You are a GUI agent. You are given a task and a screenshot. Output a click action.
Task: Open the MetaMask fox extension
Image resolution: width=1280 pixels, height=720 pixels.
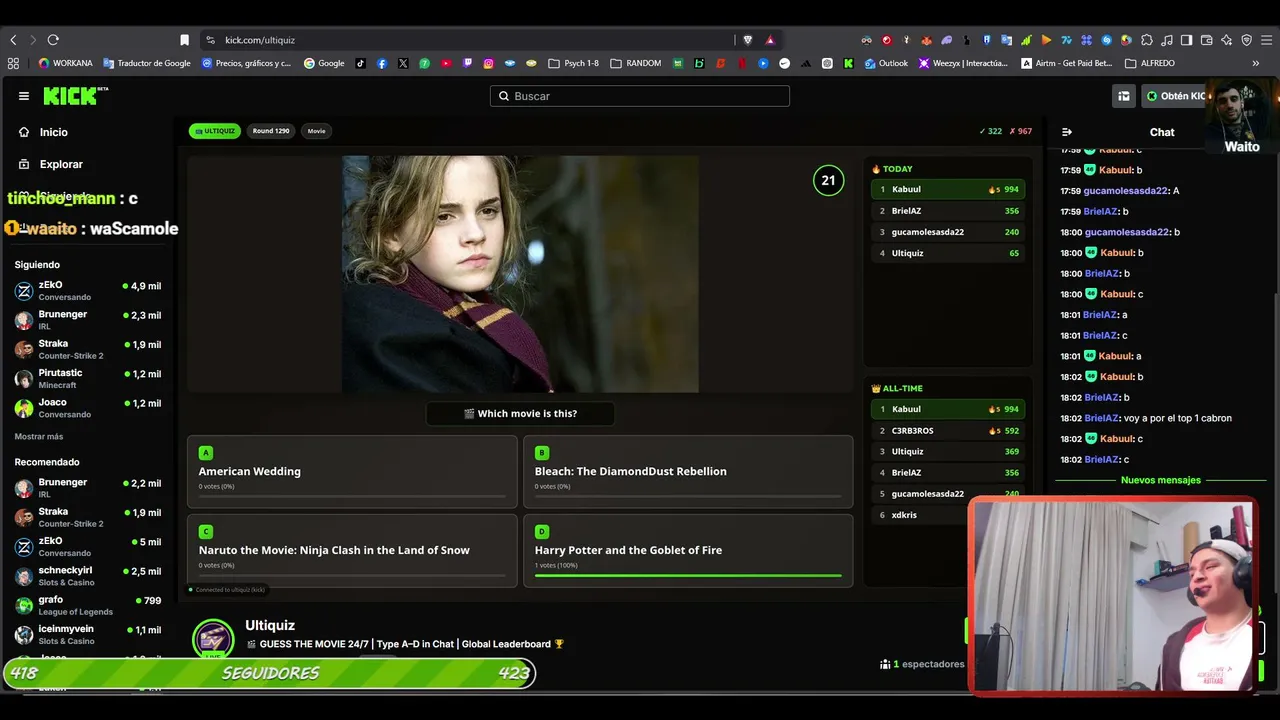(926, 40)
